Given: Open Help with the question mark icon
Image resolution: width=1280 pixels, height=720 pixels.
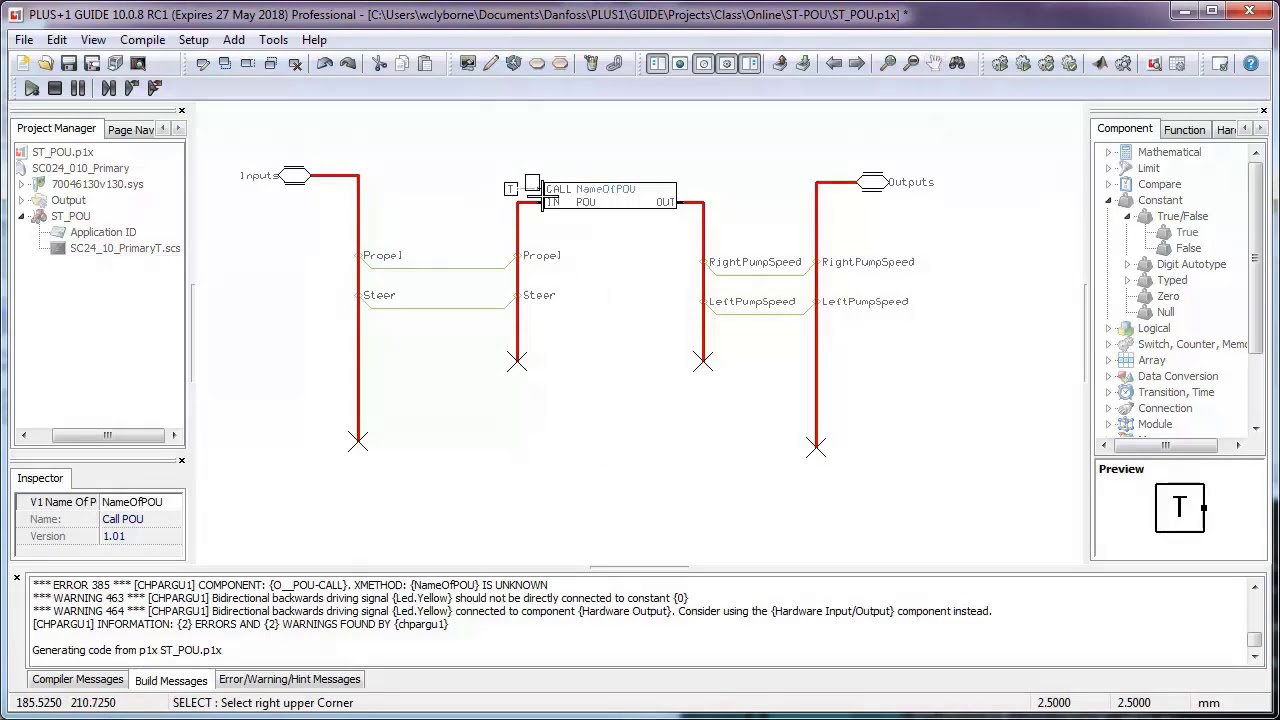Looking at the screenshot, I should (1251, 64).
